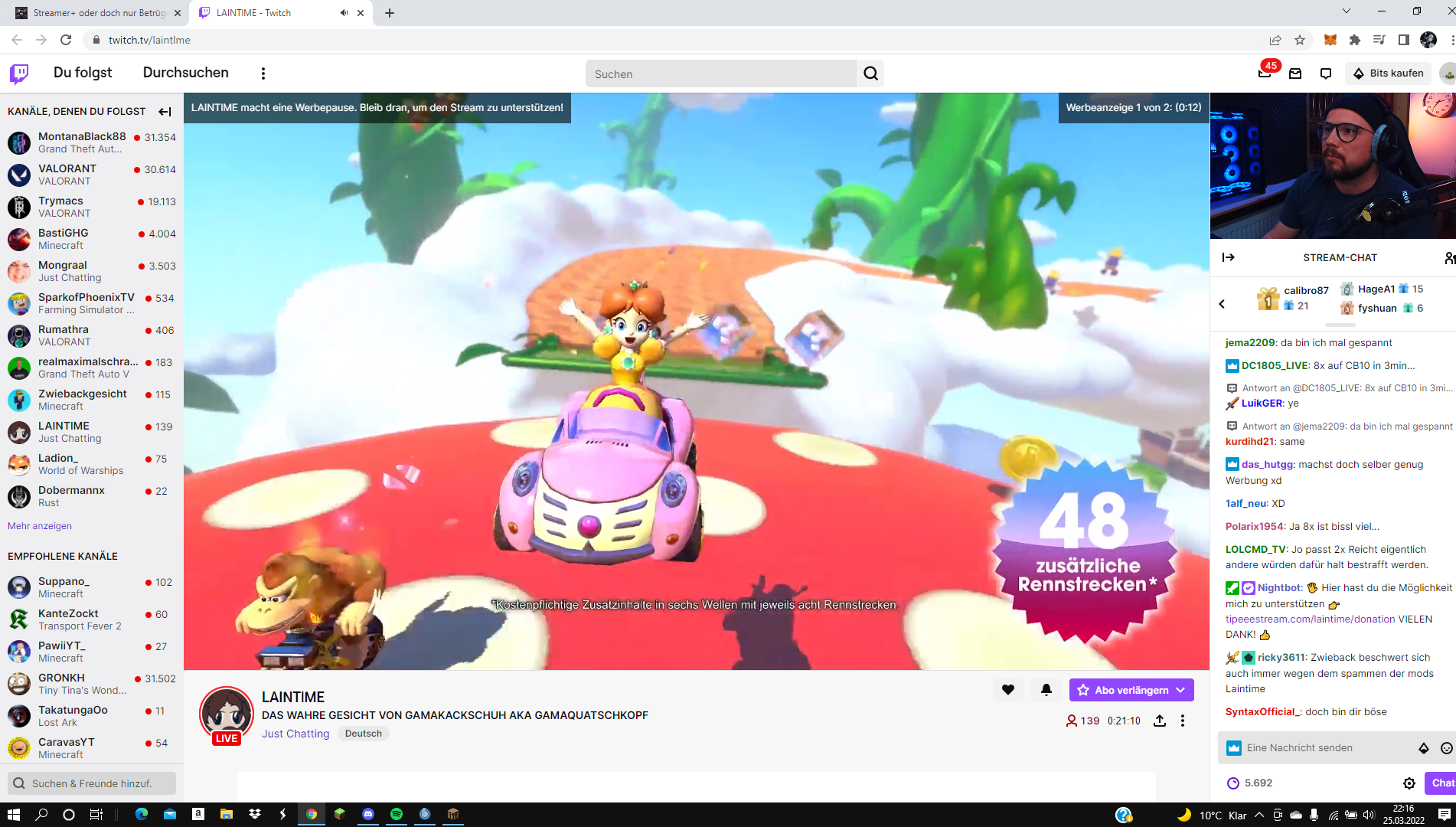Click the search magnifier button
The image size is (1456, 827).
point(870,74)
